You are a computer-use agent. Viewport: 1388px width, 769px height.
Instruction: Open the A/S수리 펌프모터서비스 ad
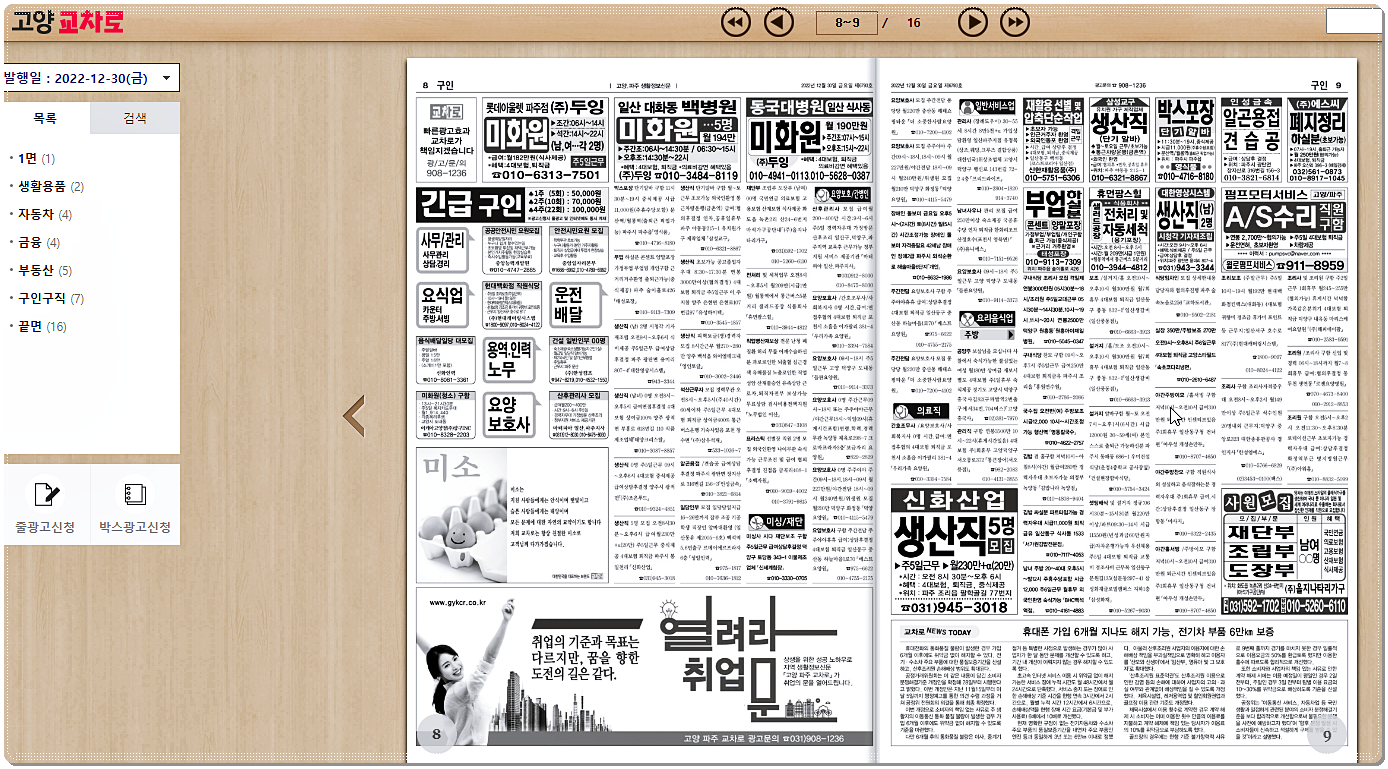[x=1285, y=230]
